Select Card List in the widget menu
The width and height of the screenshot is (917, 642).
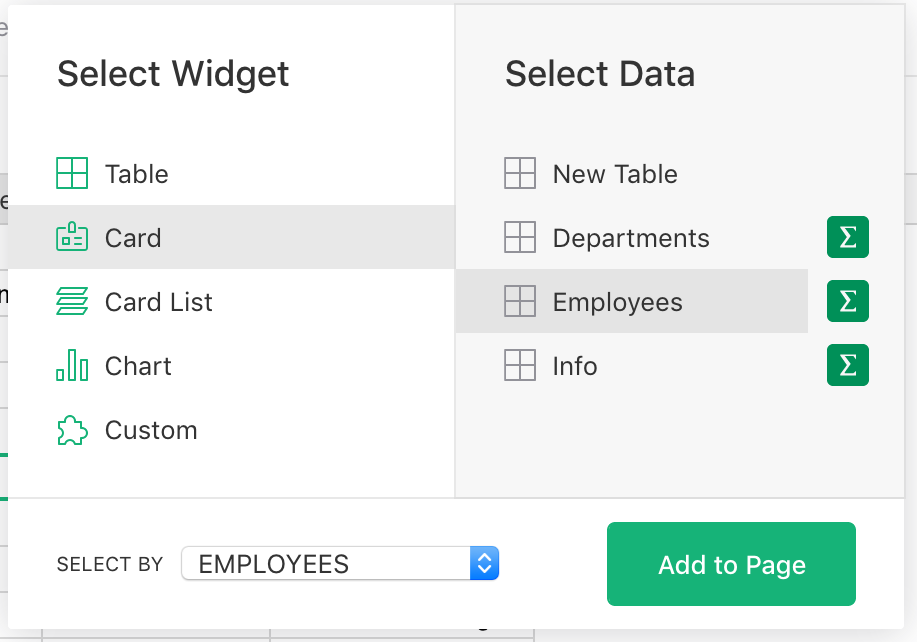[157, 301]
